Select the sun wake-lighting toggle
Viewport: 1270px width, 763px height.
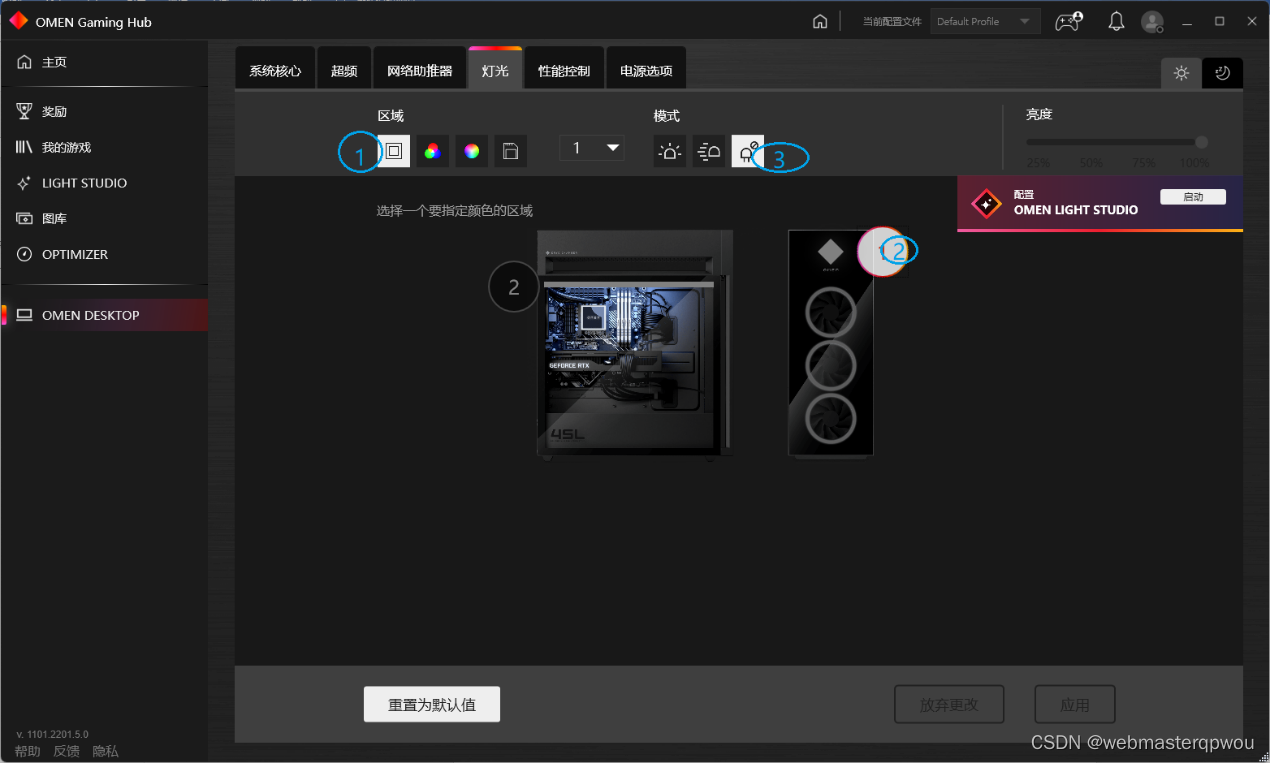[x=1181, y=73]
